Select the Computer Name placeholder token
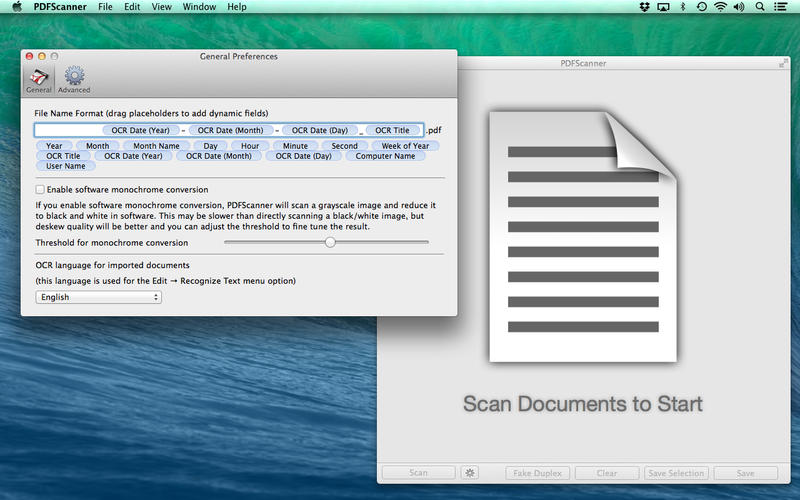Viewport: 800px width, 500px height. click(x=385, y=156)
